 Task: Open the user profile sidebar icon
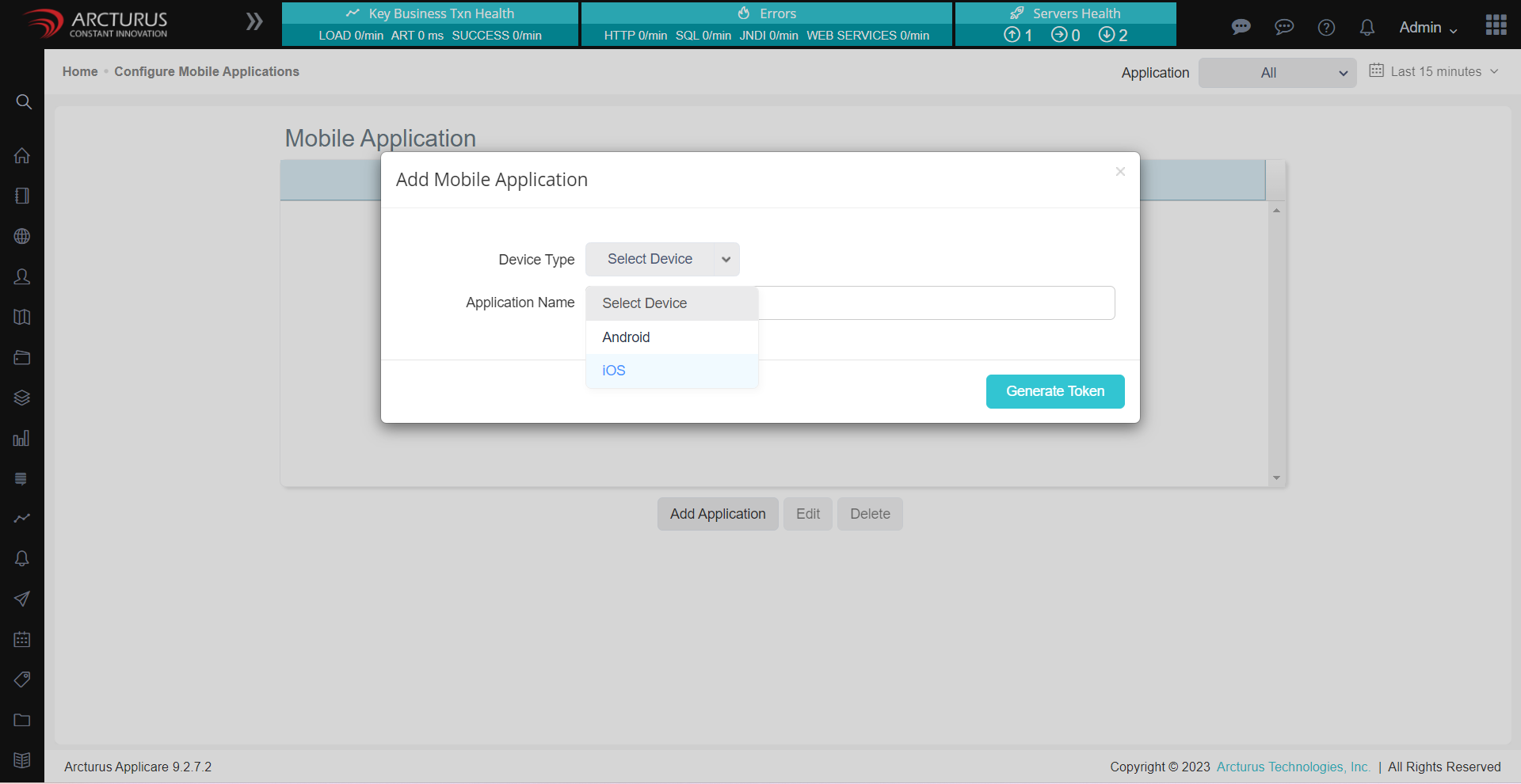pyautogui.click(x=22, y=277)
